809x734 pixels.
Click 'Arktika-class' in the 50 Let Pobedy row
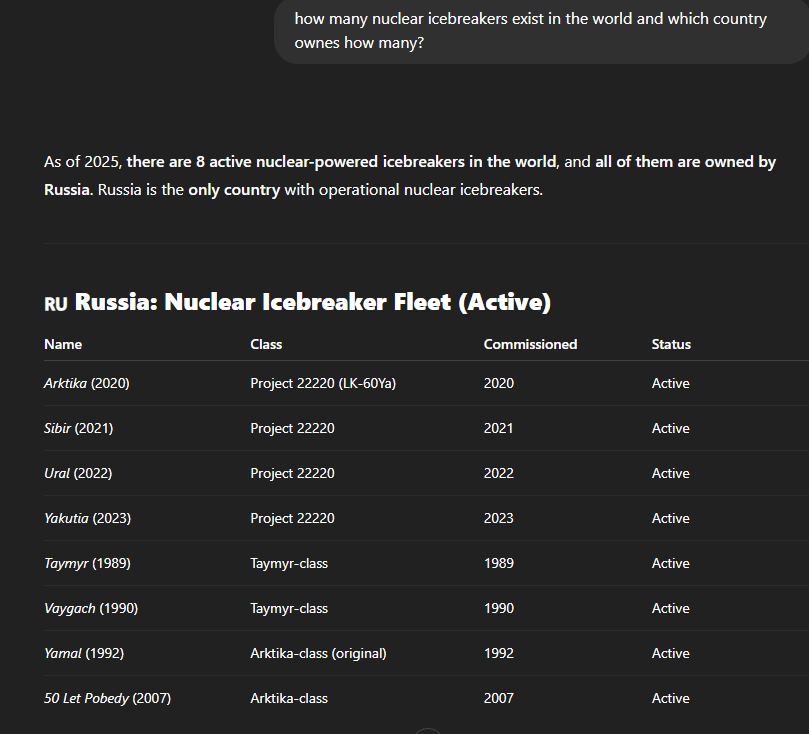click(289, 698)
